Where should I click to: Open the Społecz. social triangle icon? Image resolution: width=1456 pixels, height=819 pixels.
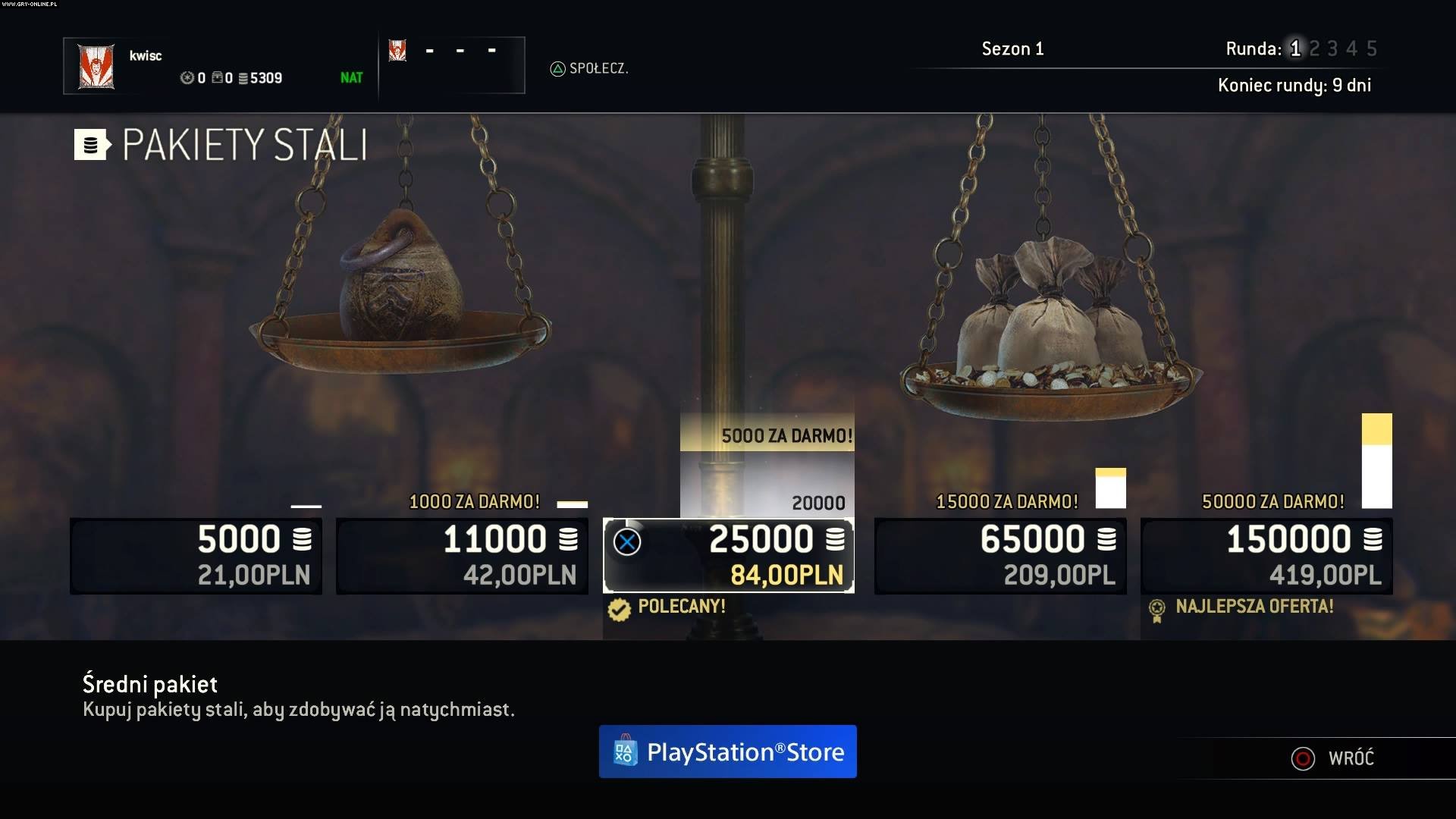(x=558, y=69)
